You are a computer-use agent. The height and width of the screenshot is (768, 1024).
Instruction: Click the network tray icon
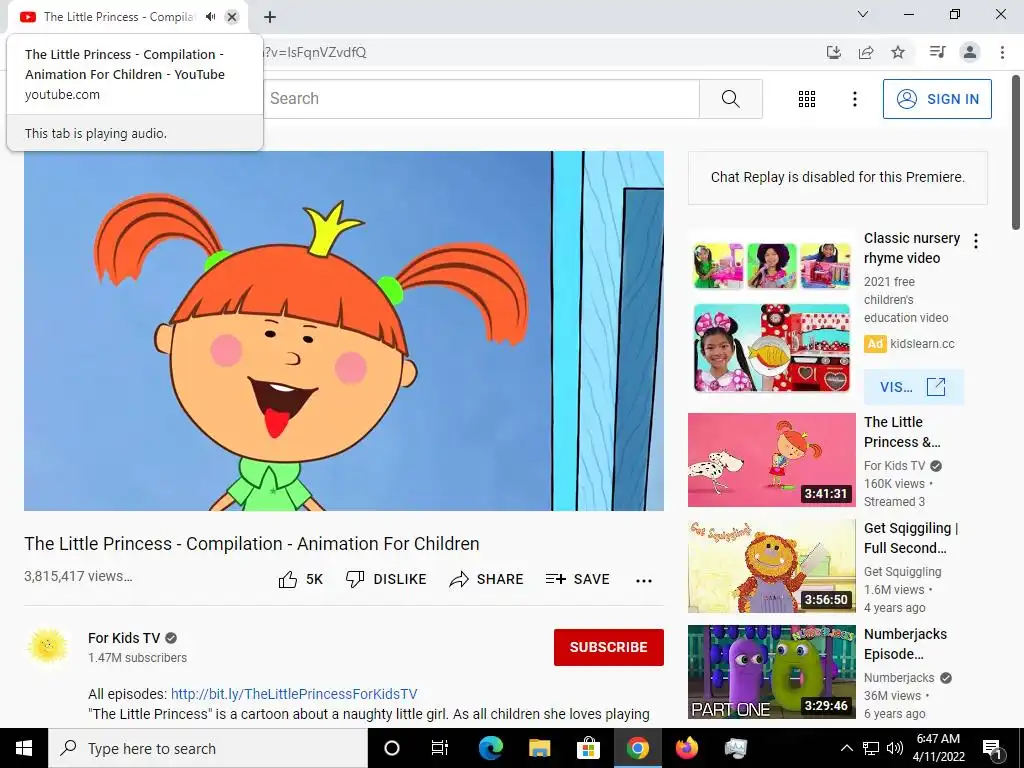(871, 748)
